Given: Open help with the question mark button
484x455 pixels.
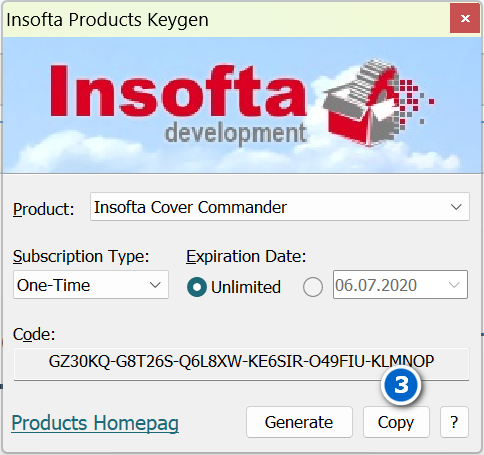Looking at the screenshot, I should (x=454, y=422).
